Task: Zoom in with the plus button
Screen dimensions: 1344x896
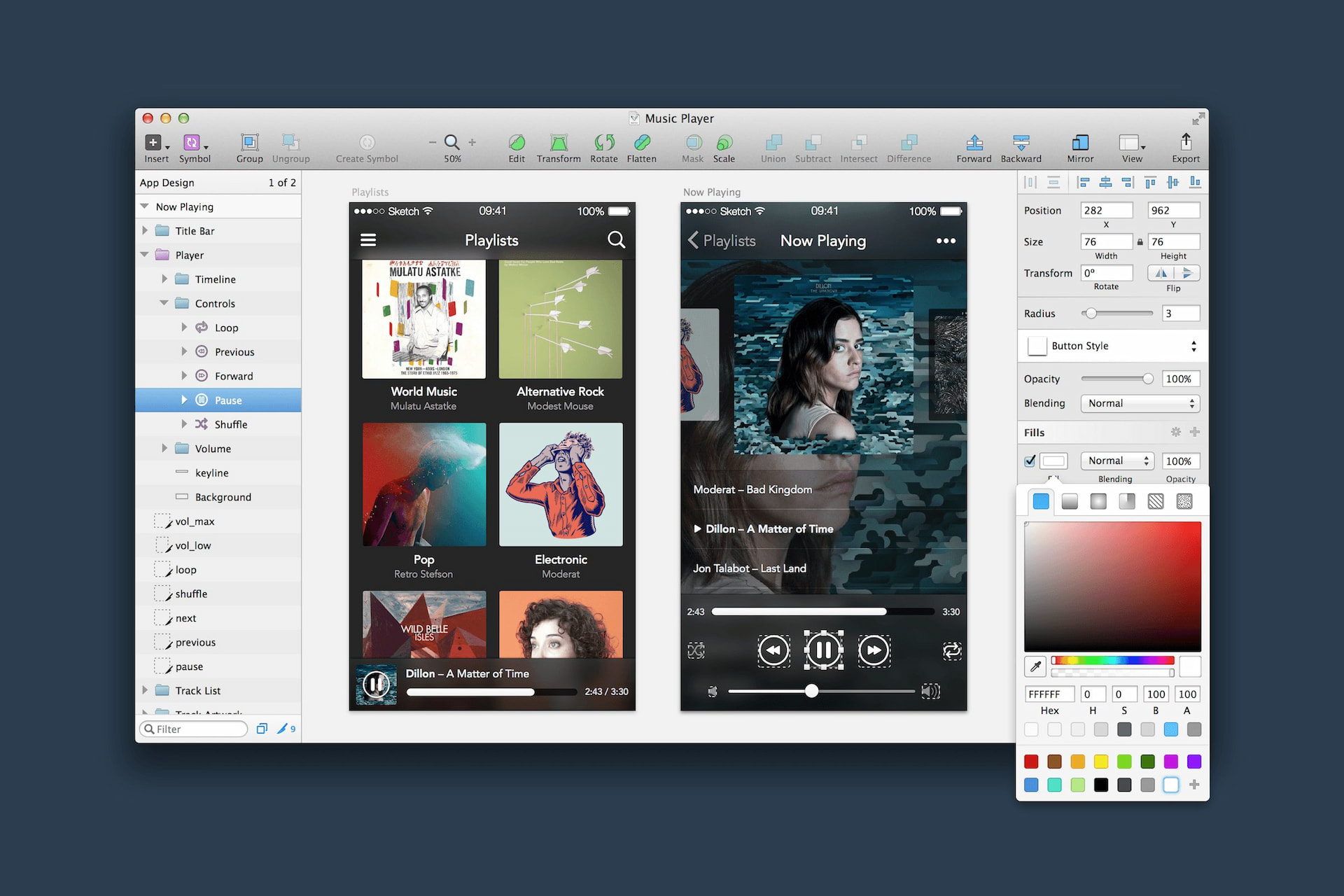Action: pyautogui.click(x=472, y=142)
